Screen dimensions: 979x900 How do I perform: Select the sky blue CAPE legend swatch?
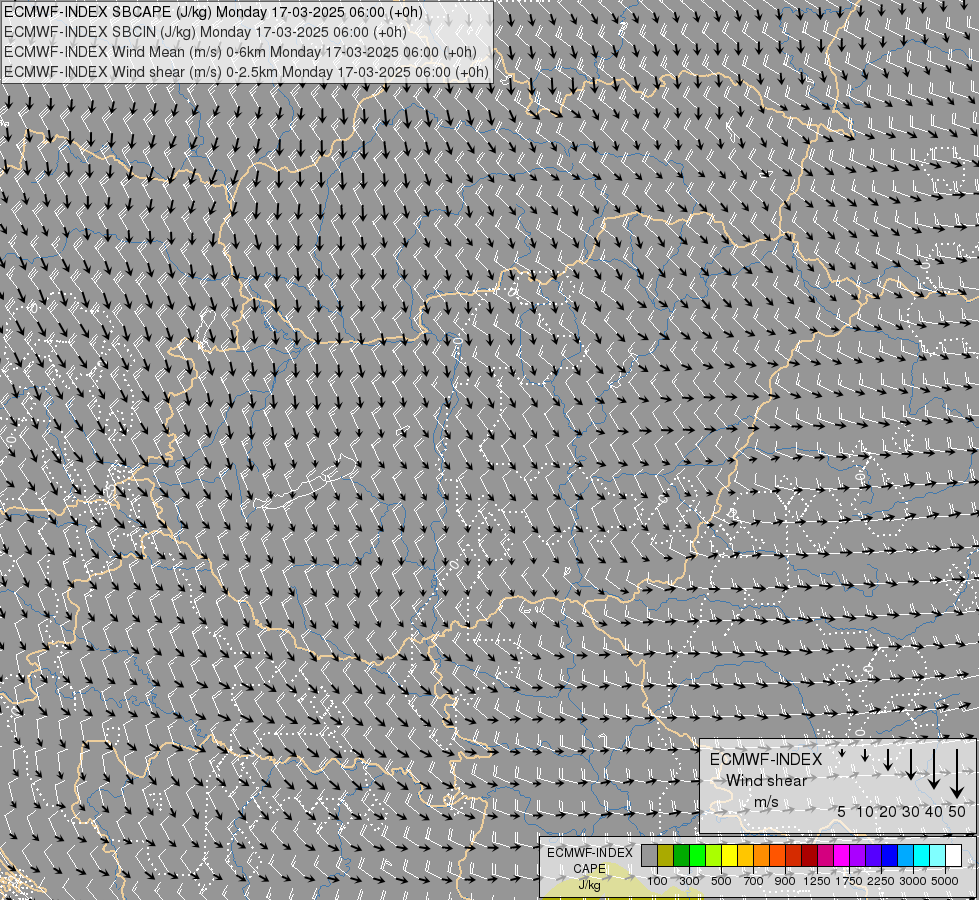pos(905,855)
